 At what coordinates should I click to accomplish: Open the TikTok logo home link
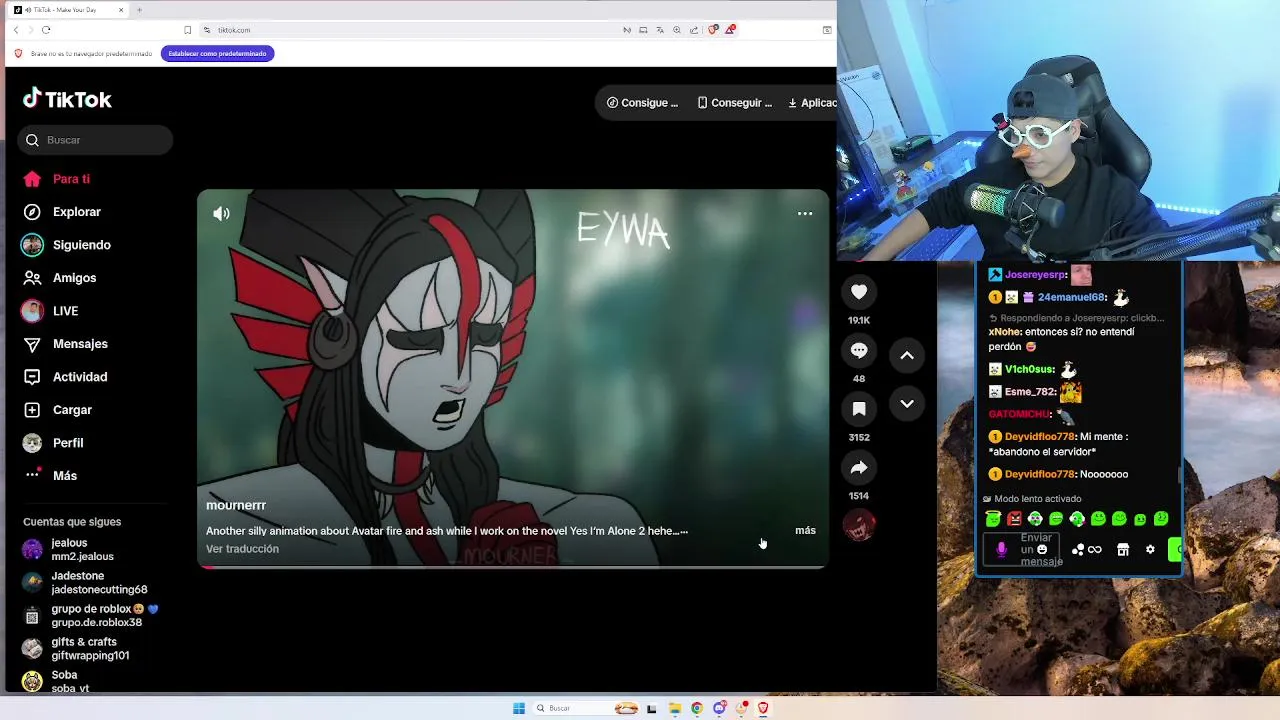coord(67,99)
